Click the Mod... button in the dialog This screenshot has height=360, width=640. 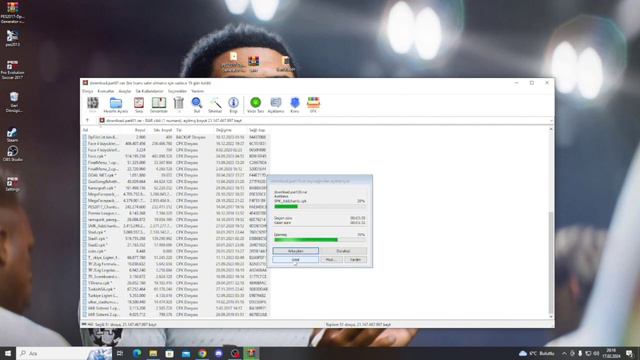(x=331, y=260)
